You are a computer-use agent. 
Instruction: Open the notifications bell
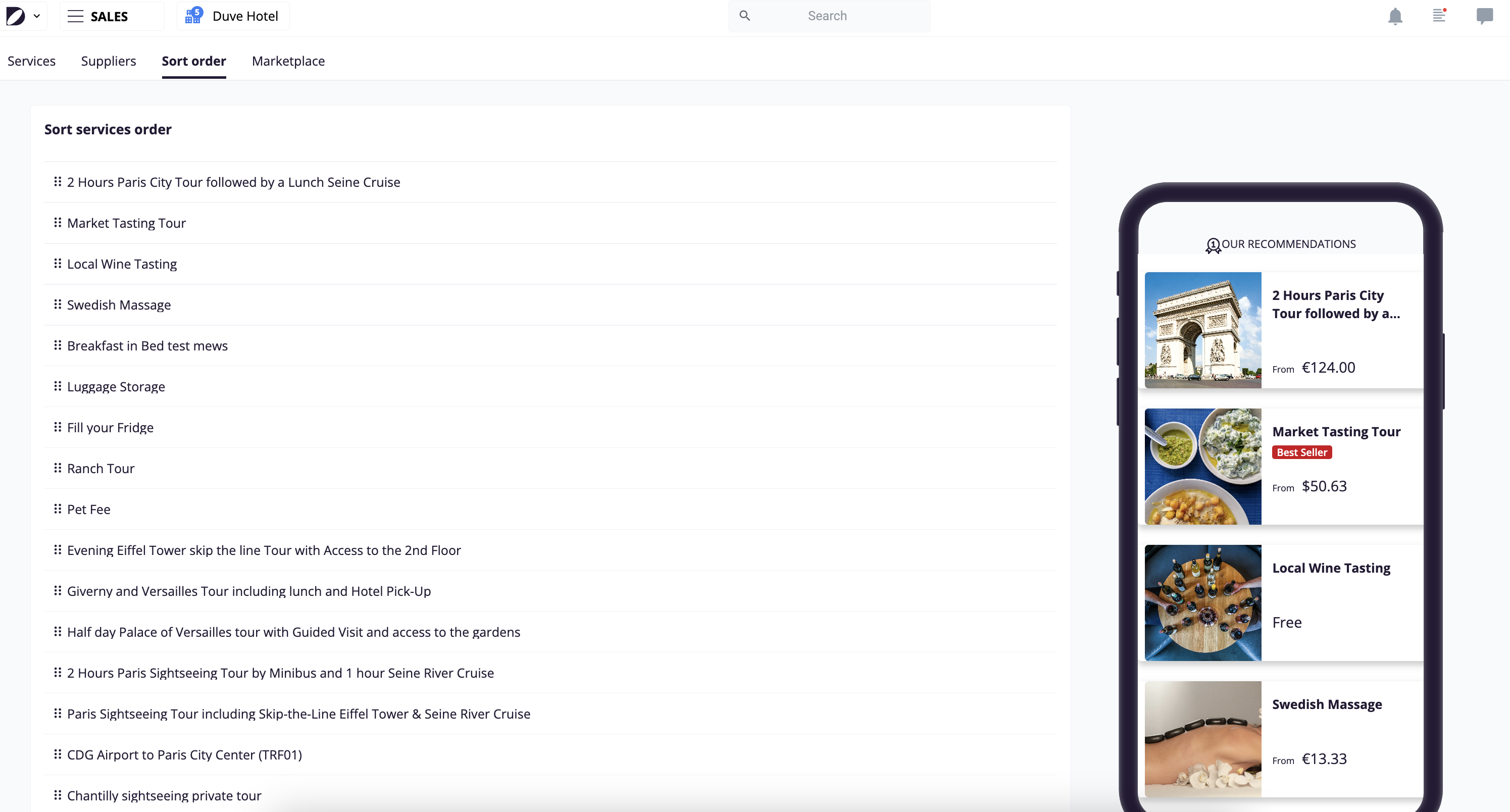(x=1395, y=17)
